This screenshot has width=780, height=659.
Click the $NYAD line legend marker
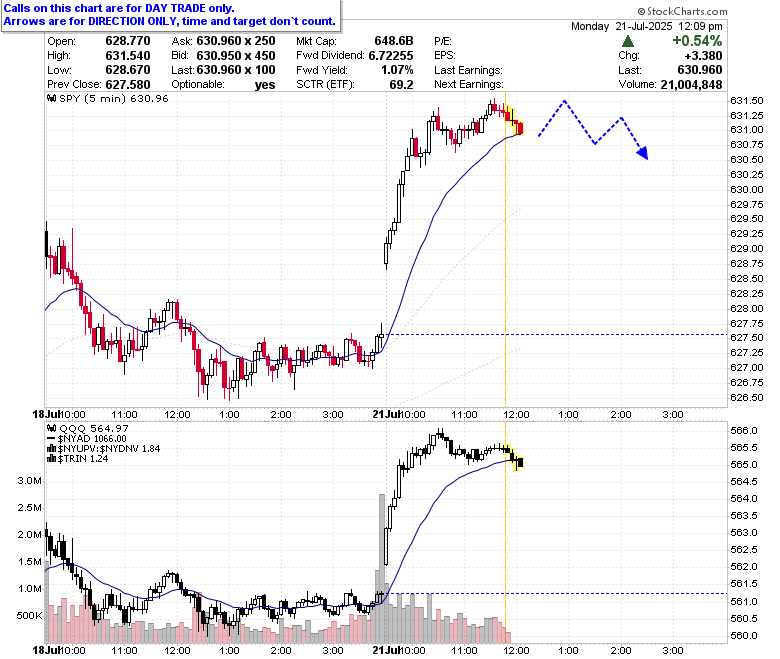52,439
